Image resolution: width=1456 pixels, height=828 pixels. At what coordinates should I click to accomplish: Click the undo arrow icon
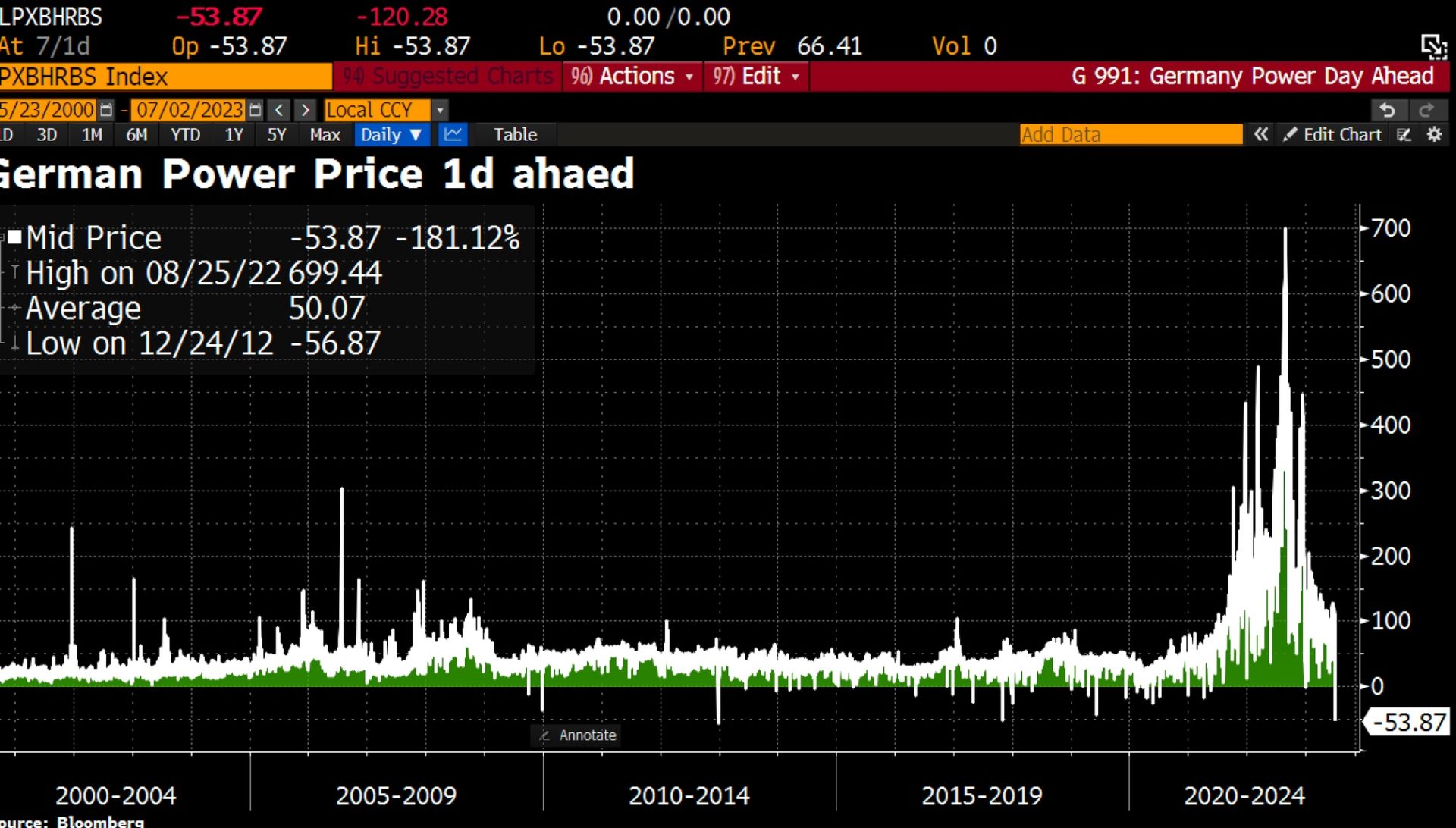[1388, 110]
